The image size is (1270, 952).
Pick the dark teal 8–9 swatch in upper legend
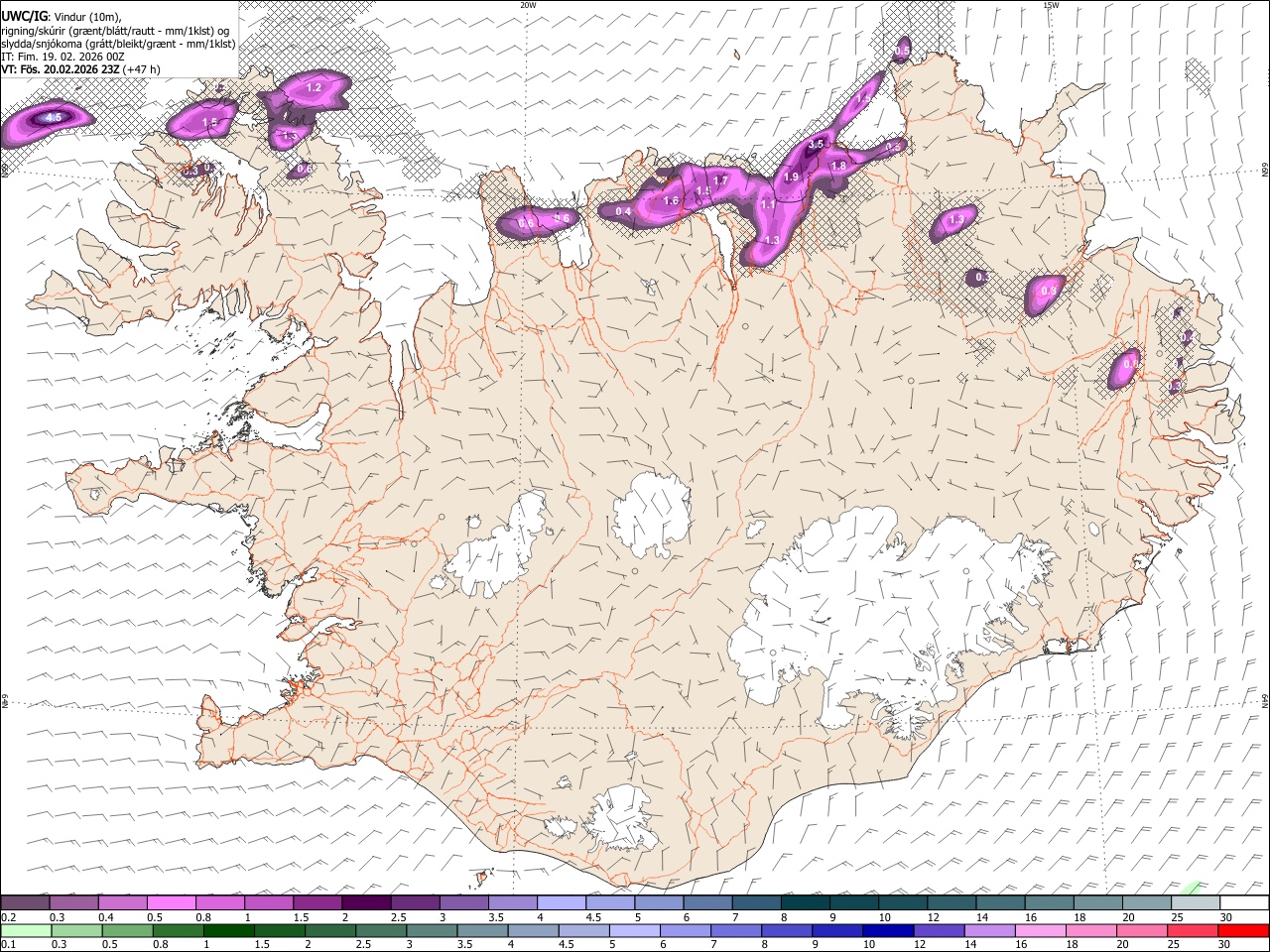point(804,903)
